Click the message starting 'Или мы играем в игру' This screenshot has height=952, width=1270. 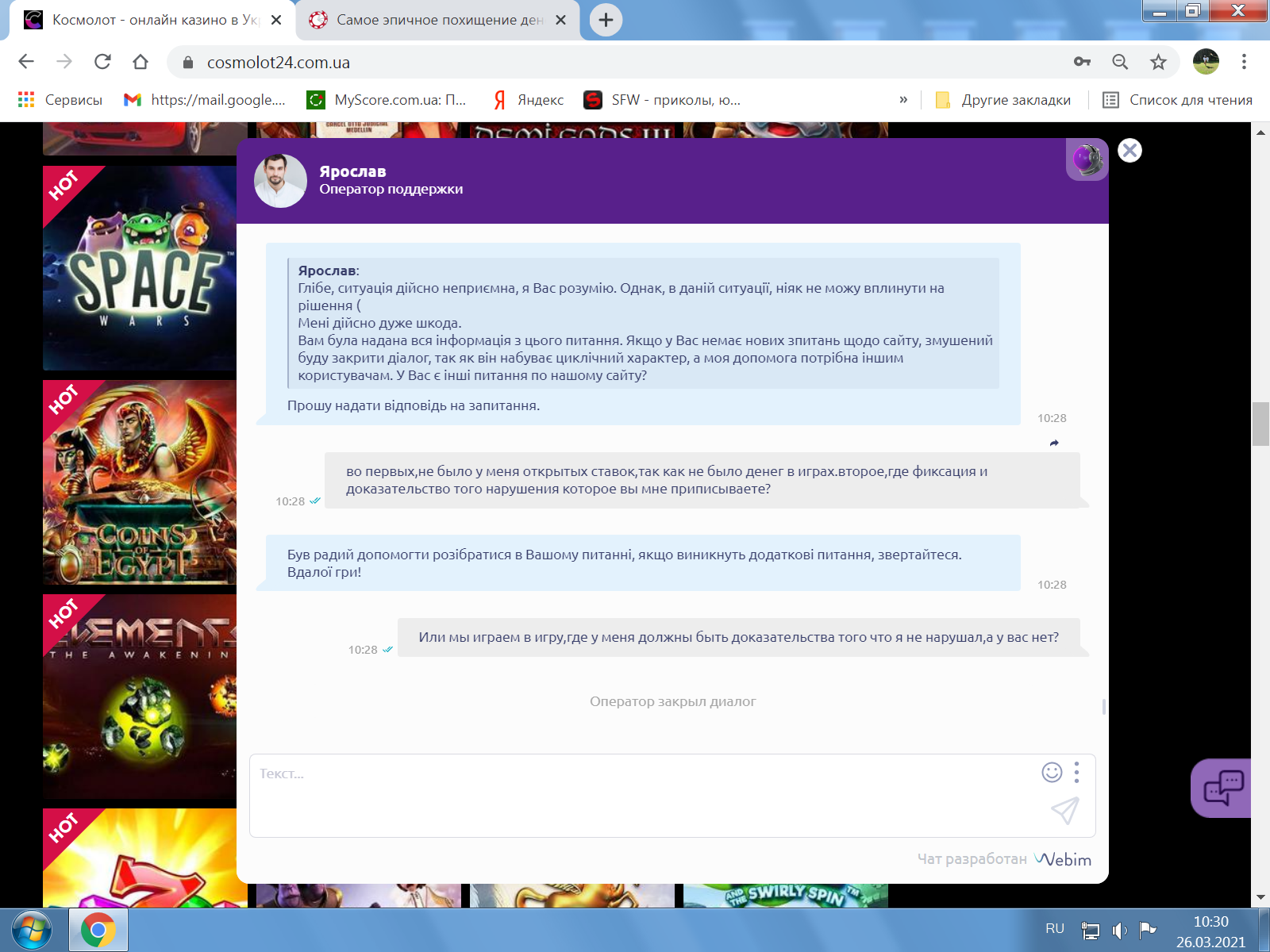click(738, 637)
